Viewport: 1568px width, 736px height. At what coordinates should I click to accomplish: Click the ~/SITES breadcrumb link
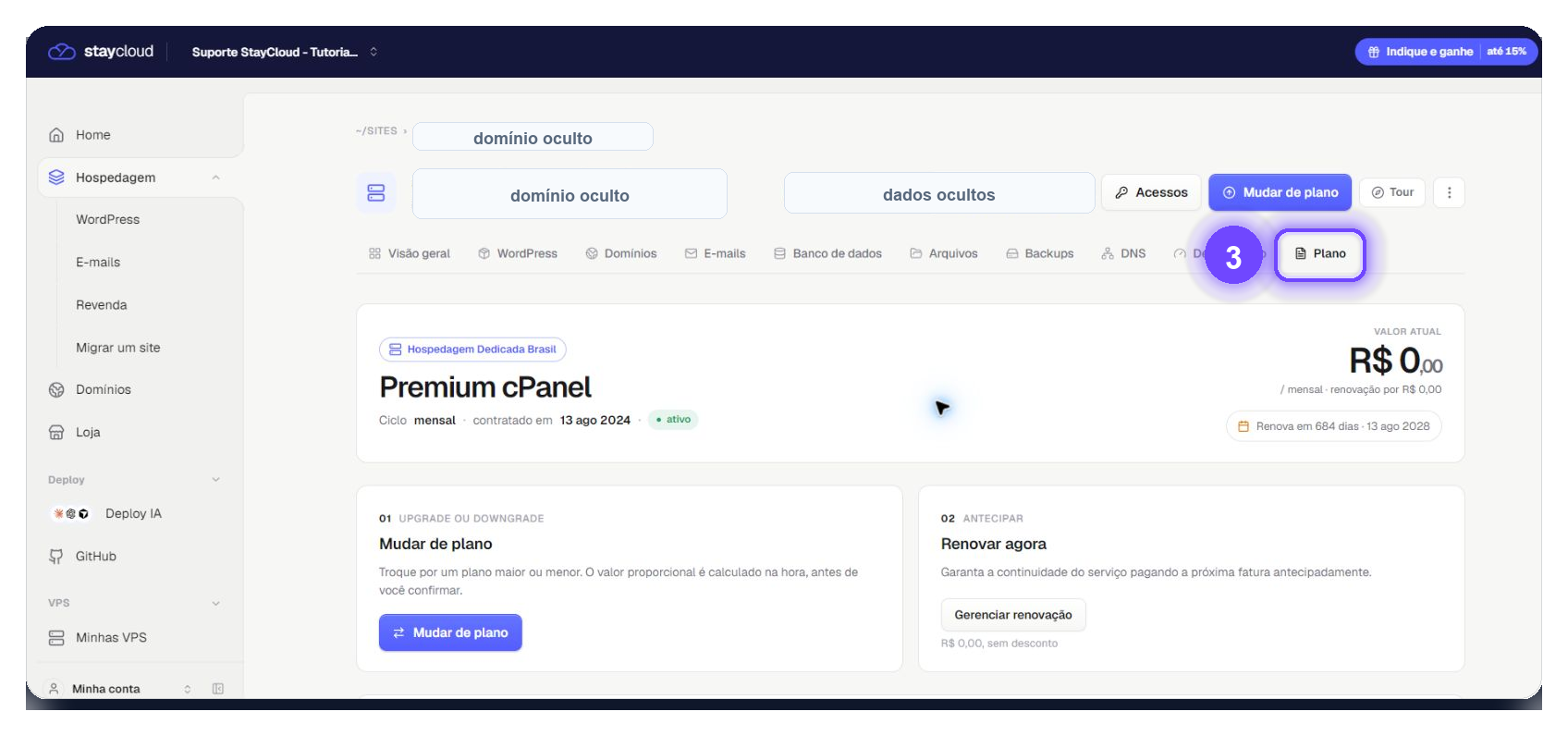click(x=376, y=131)
